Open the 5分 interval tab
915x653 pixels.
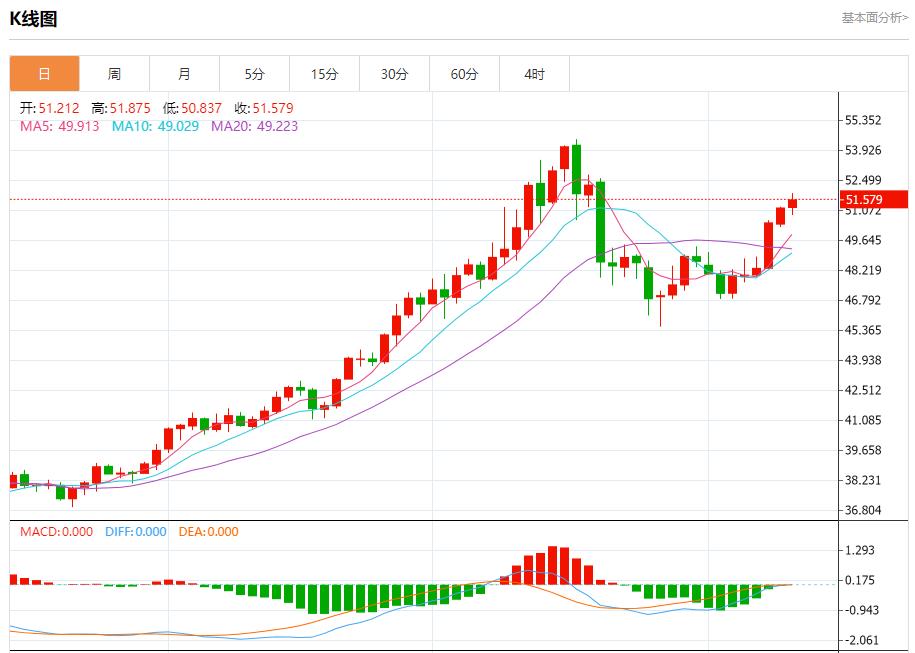pyautogui.click(x=254, y=74)
